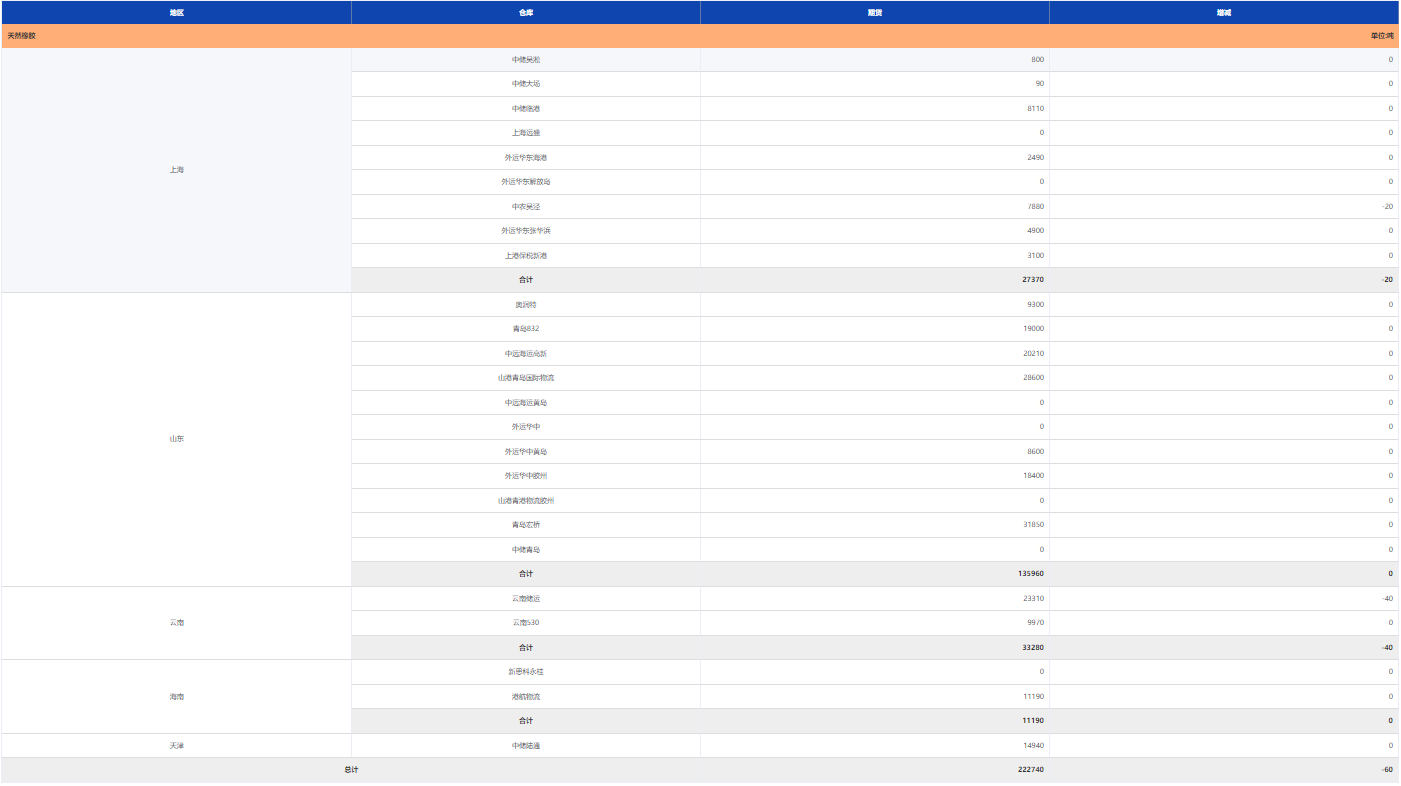This screenshot has height=786, width=1401.
Task: Click warehouse name '中储青岛'
Action: click(526, 549)
